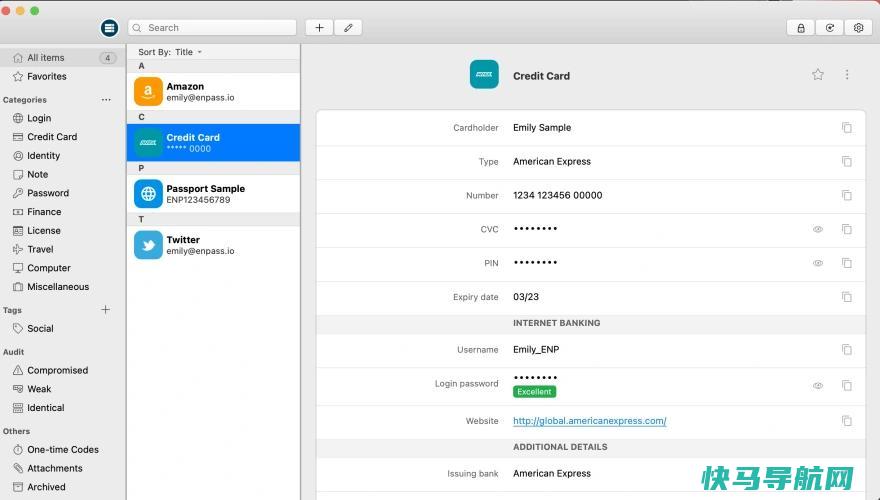Copy the Website URL
Image resolution: width=880 pixels, height=500 pixels.
[847, 421]
